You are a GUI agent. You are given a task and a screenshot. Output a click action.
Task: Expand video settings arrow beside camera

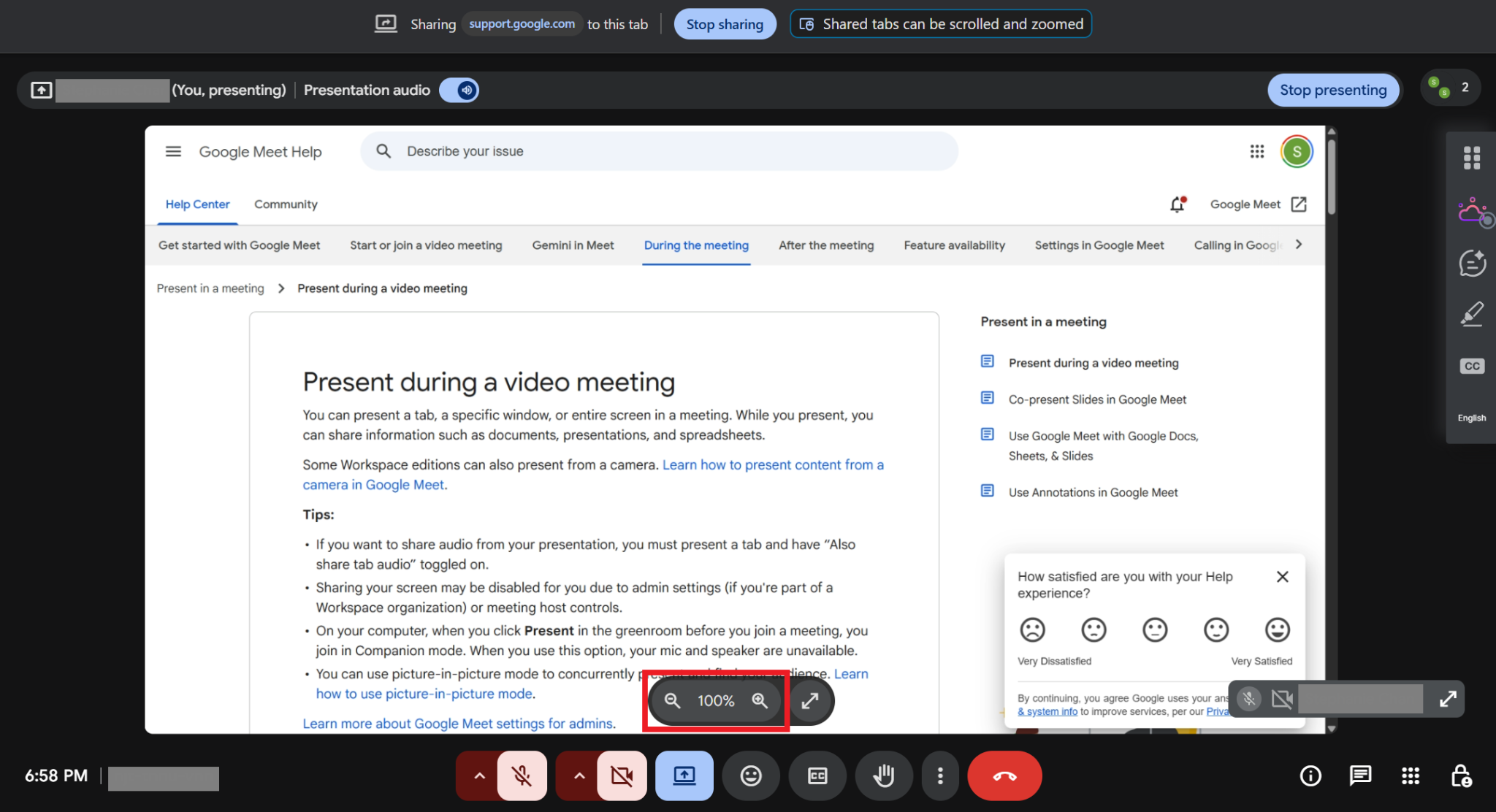pos(579,775)
